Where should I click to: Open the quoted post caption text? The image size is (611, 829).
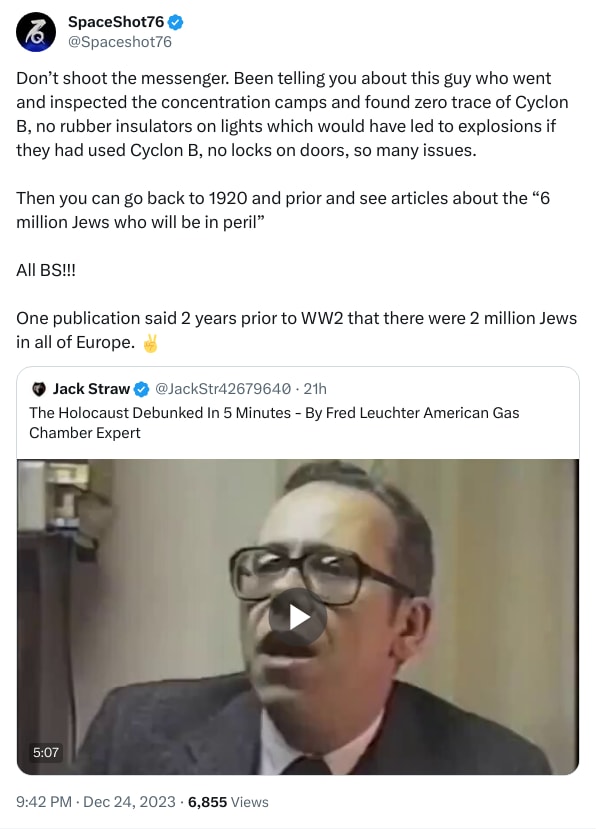(x=274, y=422)
